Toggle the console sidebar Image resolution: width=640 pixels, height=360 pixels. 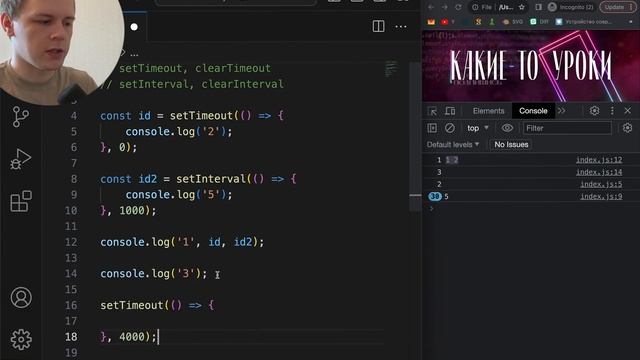point(432,128)
